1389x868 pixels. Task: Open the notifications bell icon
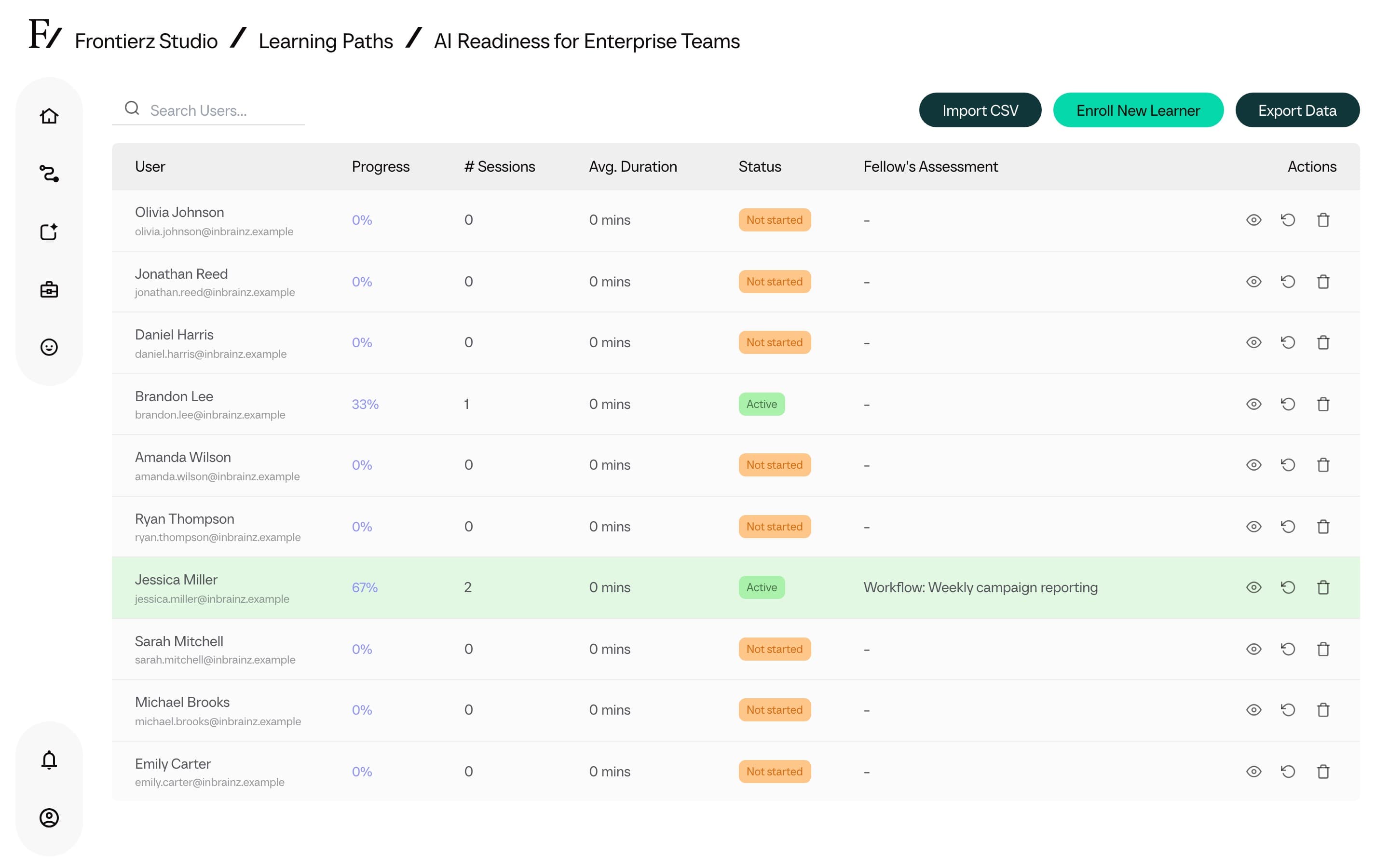(x=49, y=759)
